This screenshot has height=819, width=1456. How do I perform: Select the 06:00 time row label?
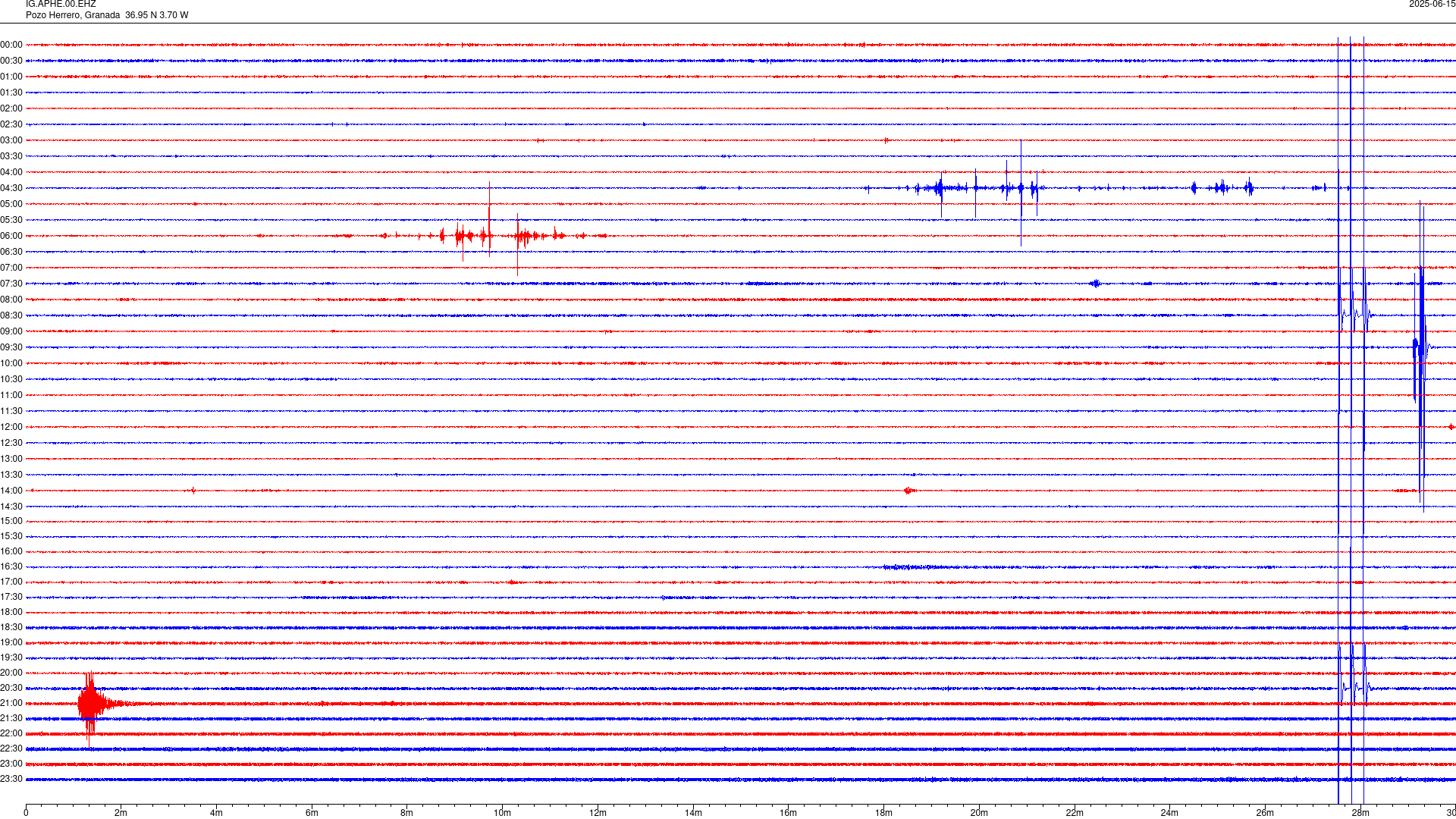(11, 237)
